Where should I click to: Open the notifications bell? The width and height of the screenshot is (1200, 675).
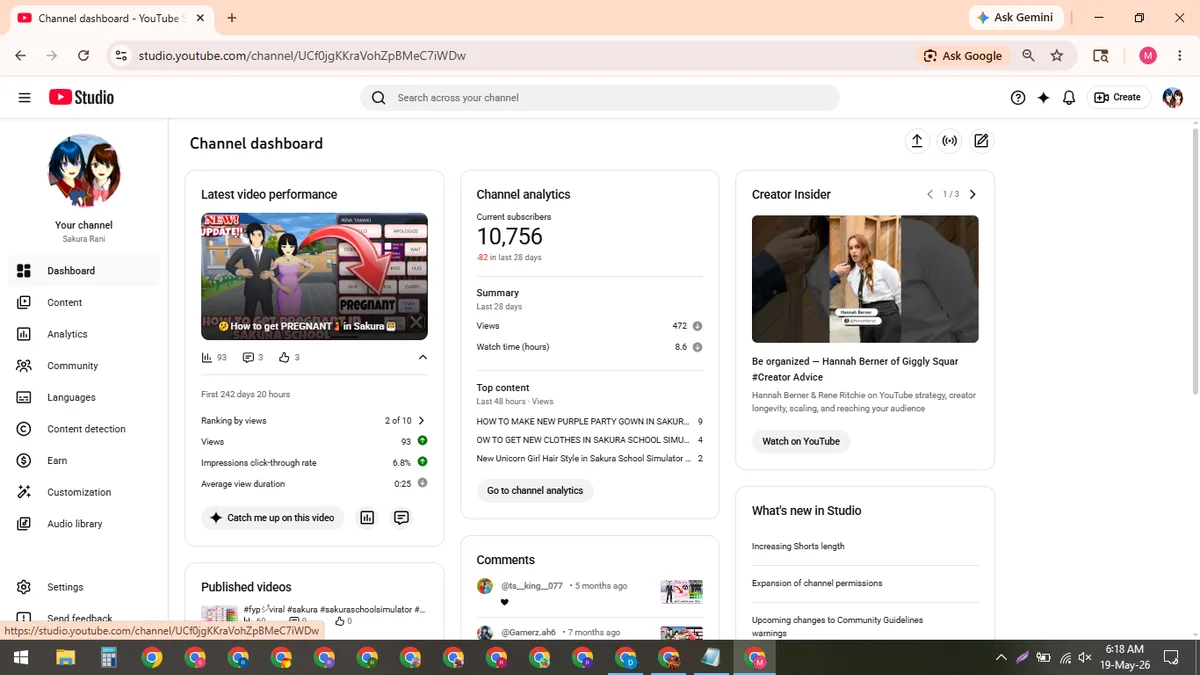click(1069, 97)
